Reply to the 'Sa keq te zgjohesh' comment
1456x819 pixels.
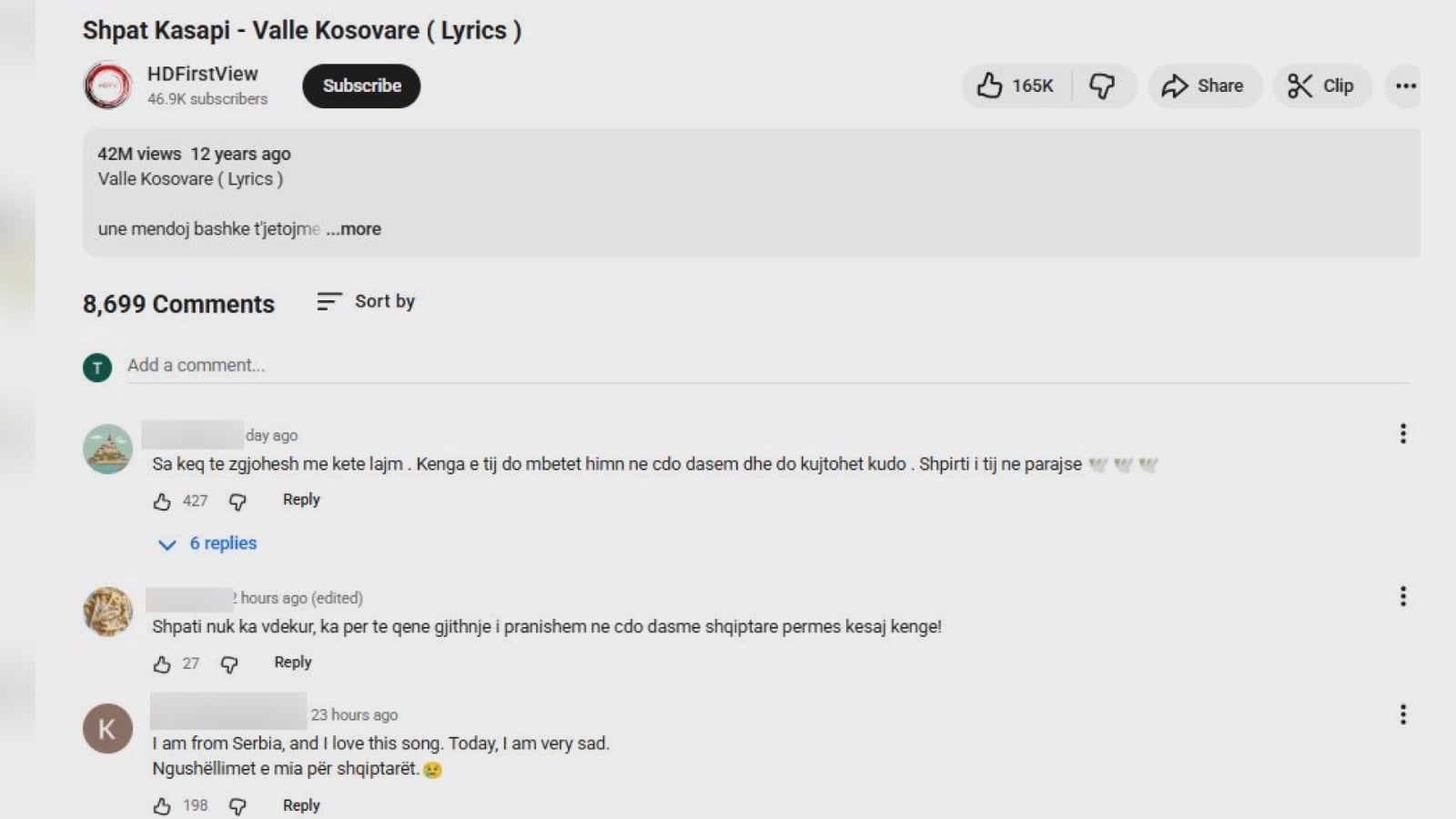point(301,500)
